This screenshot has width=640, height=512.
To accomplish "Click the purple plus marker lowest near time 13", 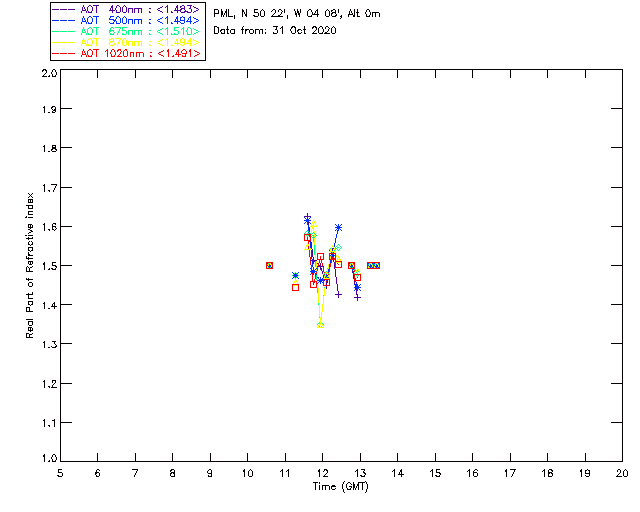I will point(358,298).
